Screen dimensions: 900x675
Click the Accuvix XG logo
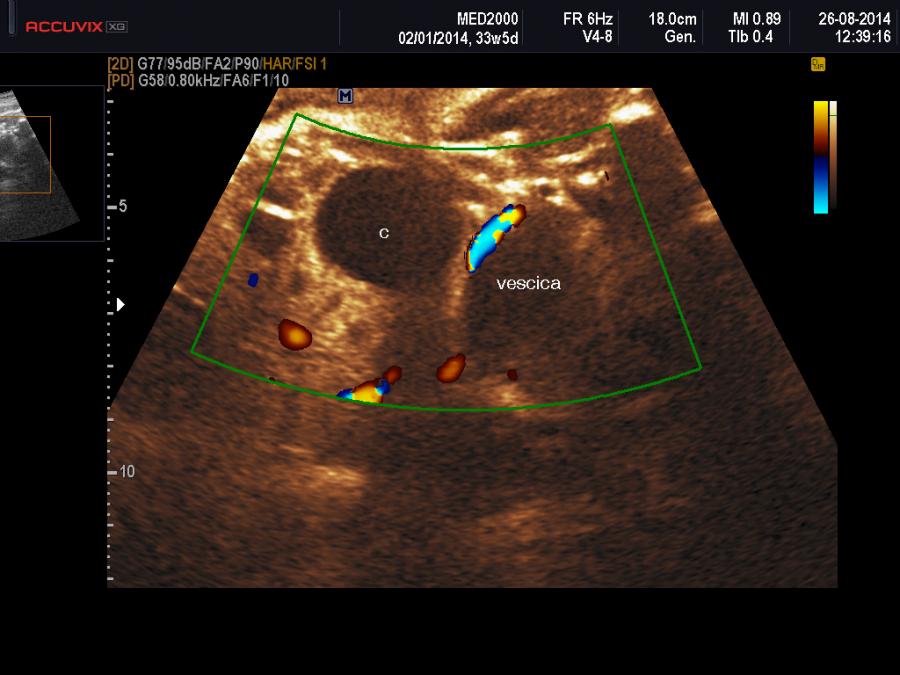coord(76,26)
